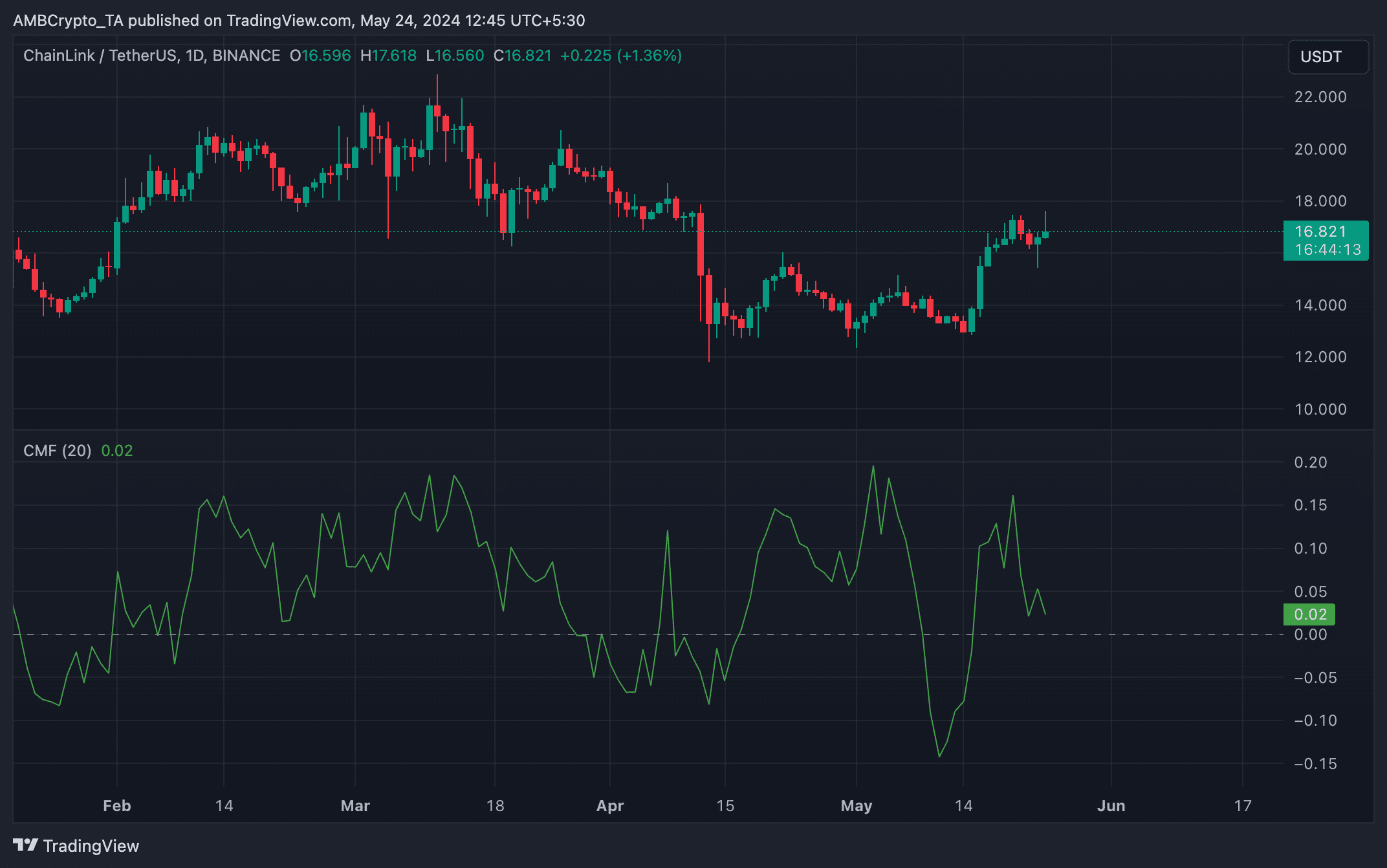The width and height of the screenshot is (1387, 868).
Task: Select the ChainLink / TetherUS symbol title
Action: (x=151, y=56)
